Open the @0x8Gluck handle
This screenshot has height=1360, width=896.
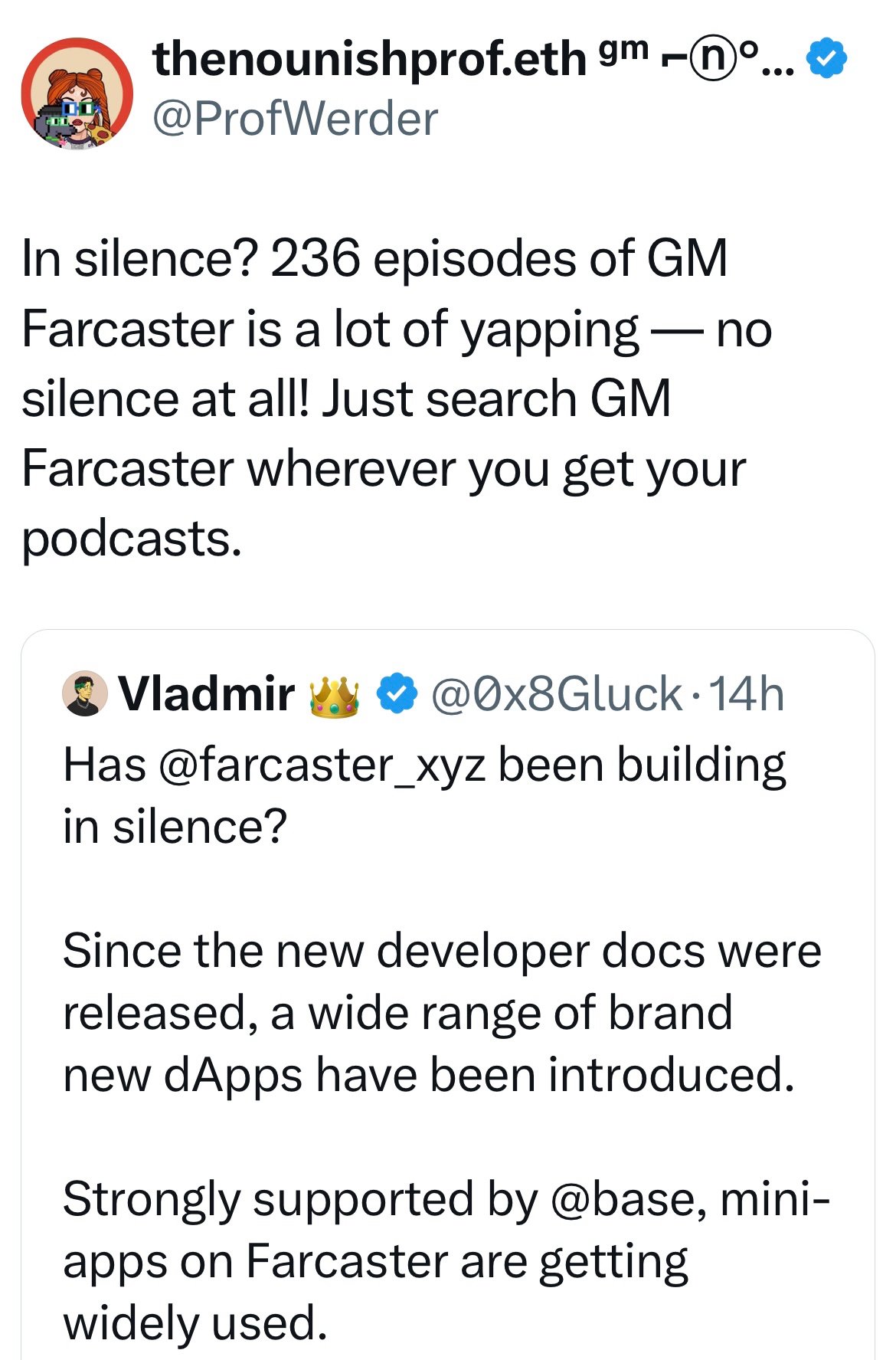click(x=557, y=694)
